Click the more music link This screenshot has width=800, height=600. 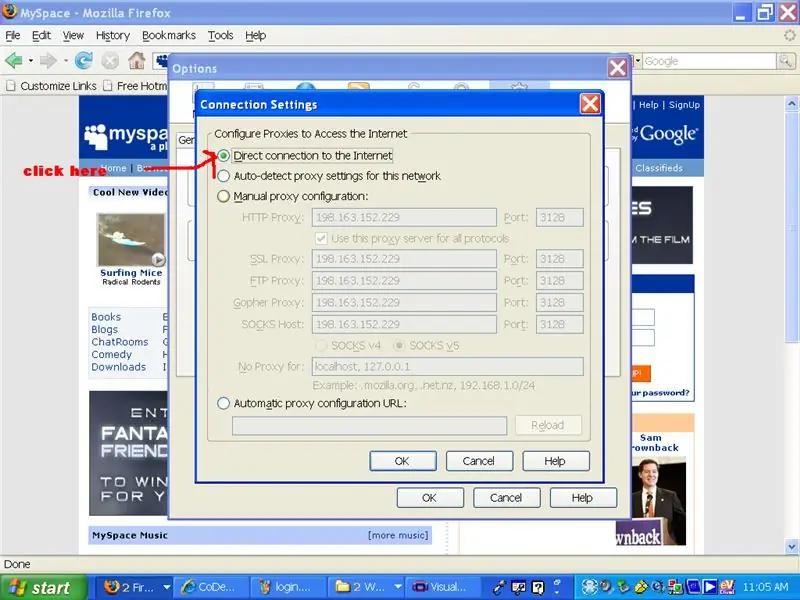coord(398,535)
